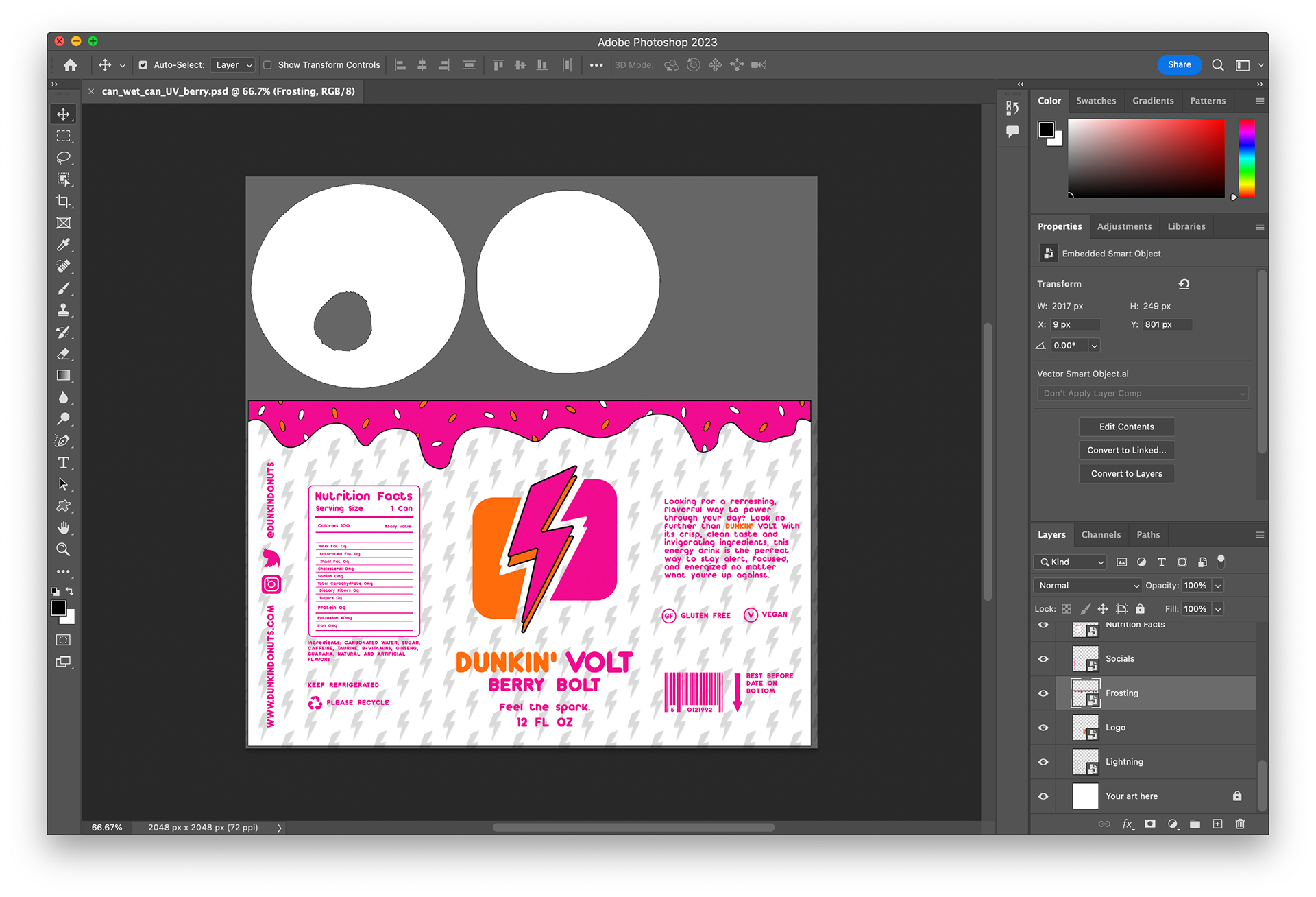The width and height of the screenshot is (1316, 897).
Task: Open the Auto-Select Layer dropdown
Action: [234, 65]
